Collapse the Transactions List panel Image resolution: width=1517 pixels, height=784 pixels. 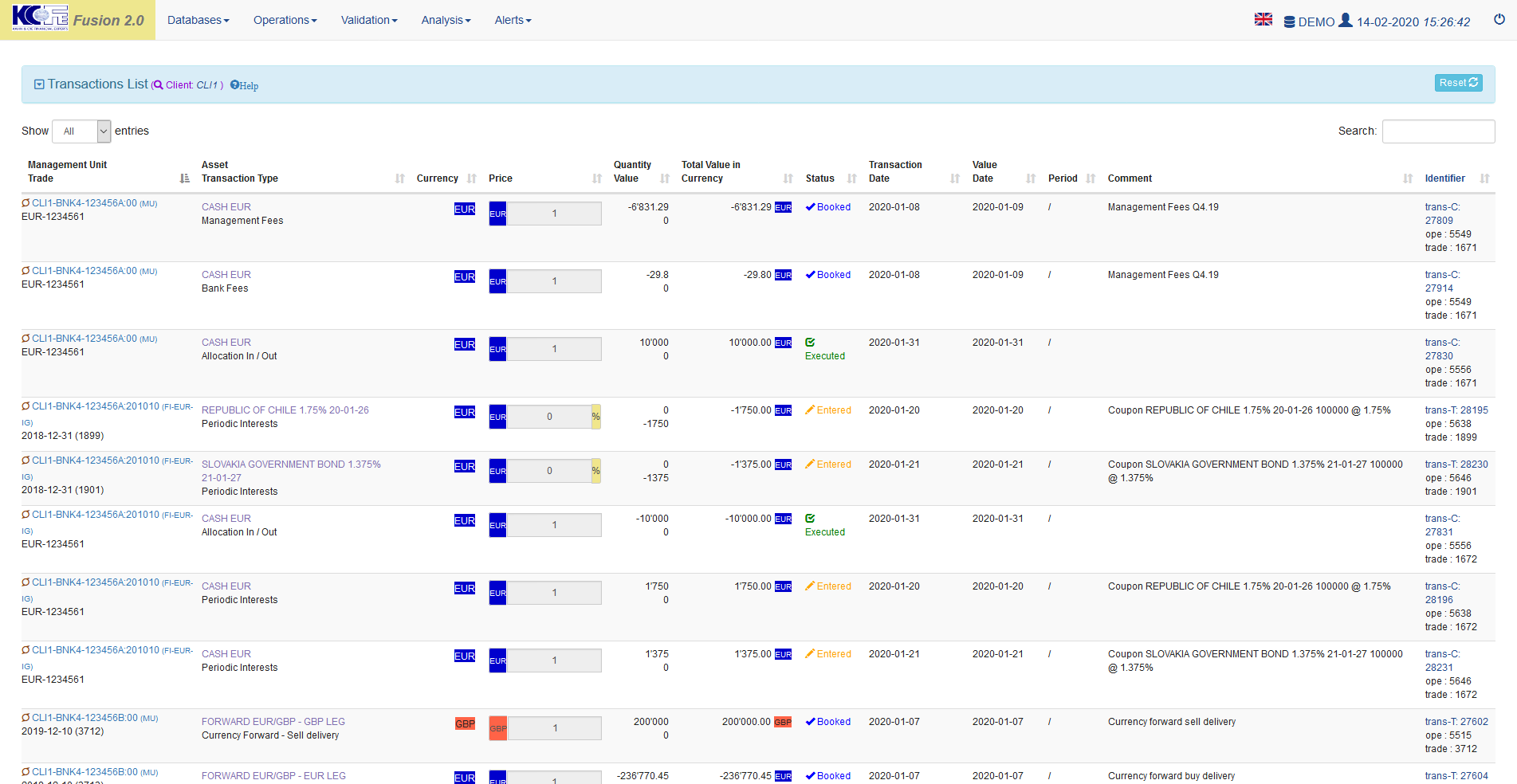coord(39,84)
